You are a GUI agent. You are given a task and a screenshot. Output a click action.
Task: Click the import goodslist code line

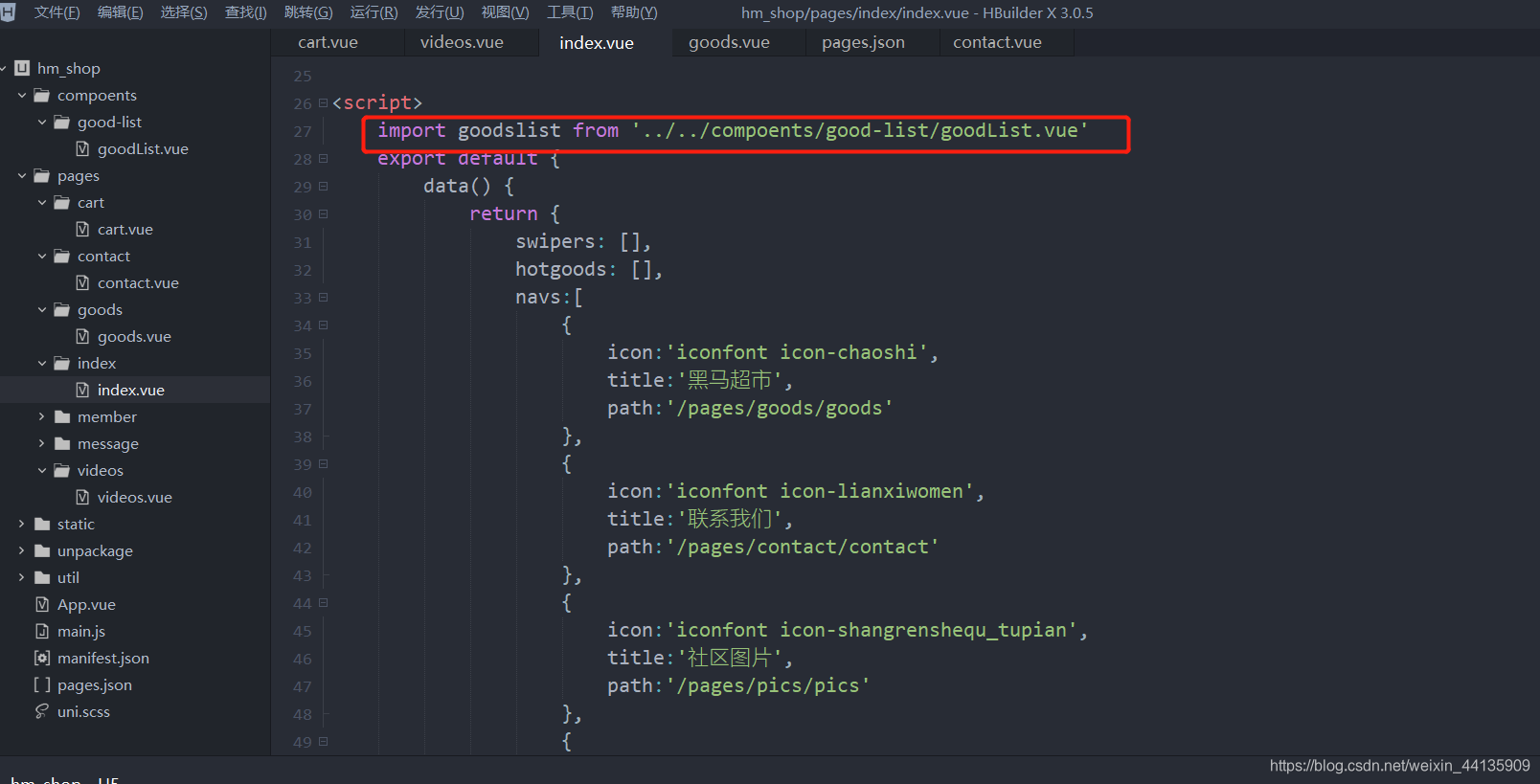733,130
